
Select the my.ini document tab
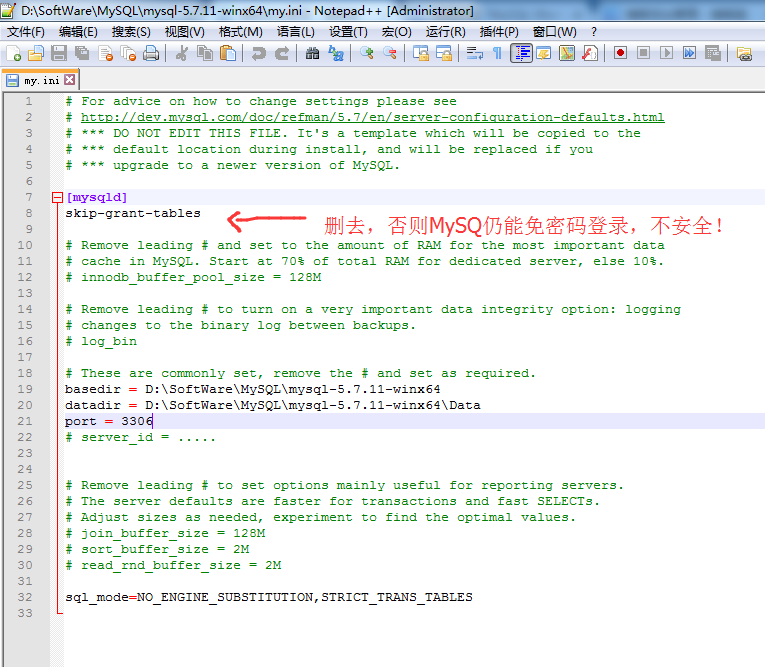41,80
